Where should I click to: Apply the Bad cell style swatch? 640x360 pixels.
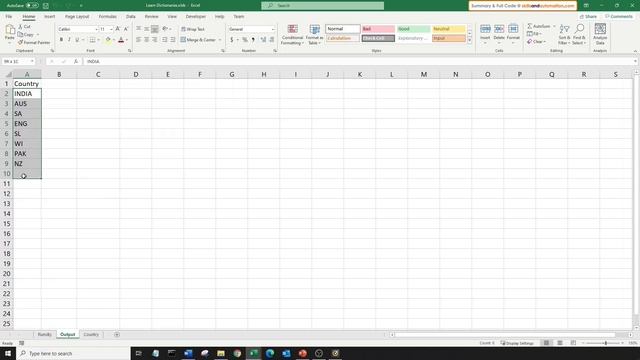click(x=378, y=29)
